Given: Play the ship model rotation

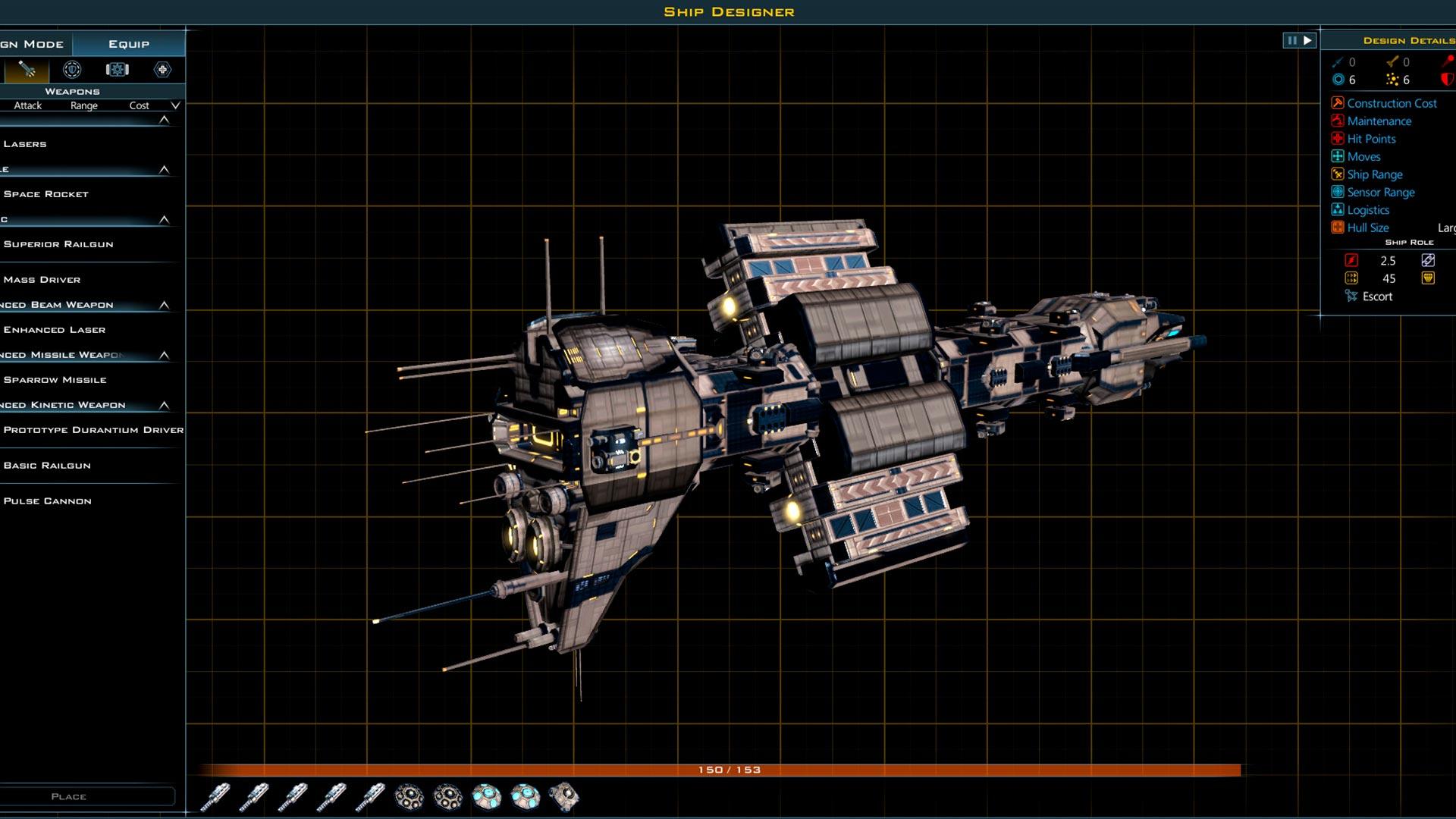Looking at the screenshot, I should click(1307, 40).
